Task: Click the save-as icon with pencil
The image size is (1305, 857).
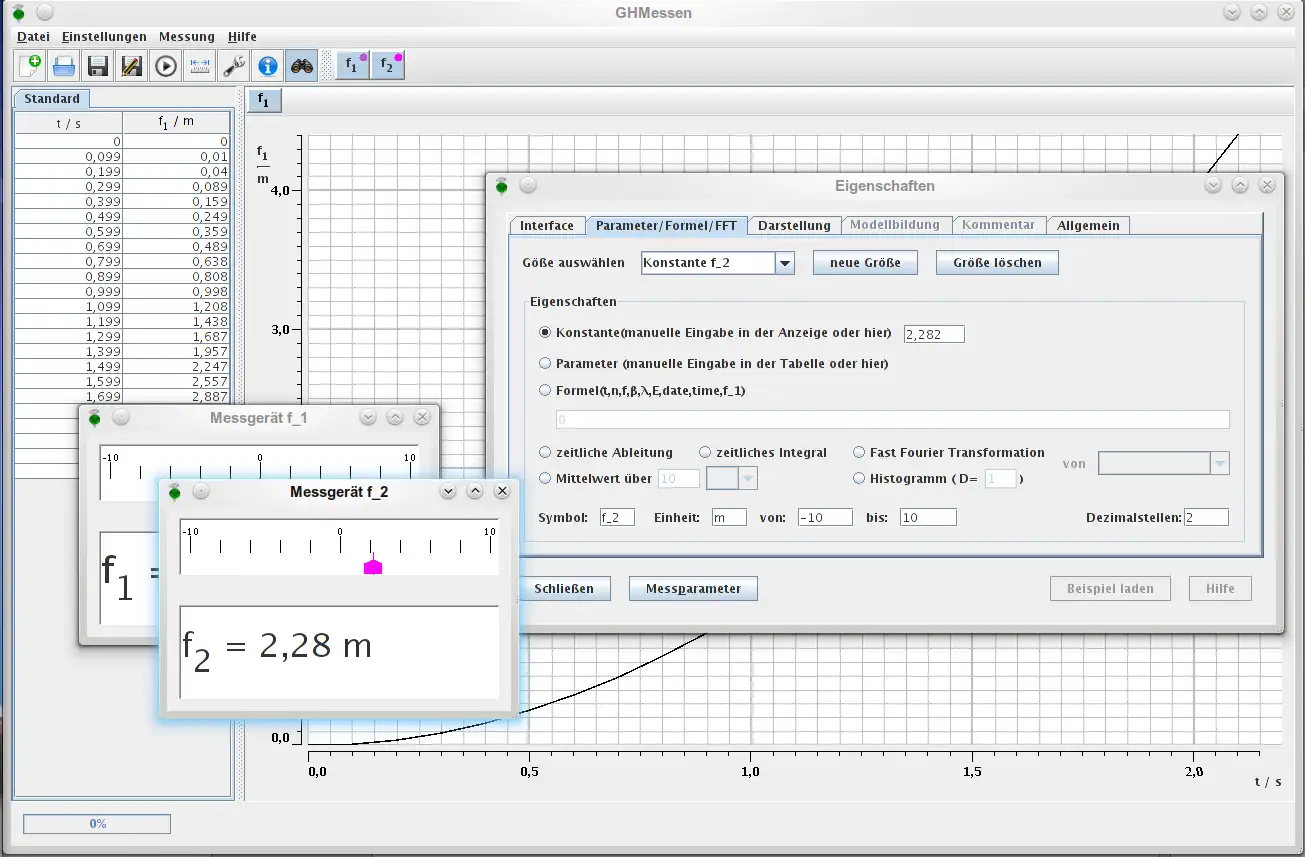Action: [132, 66]
